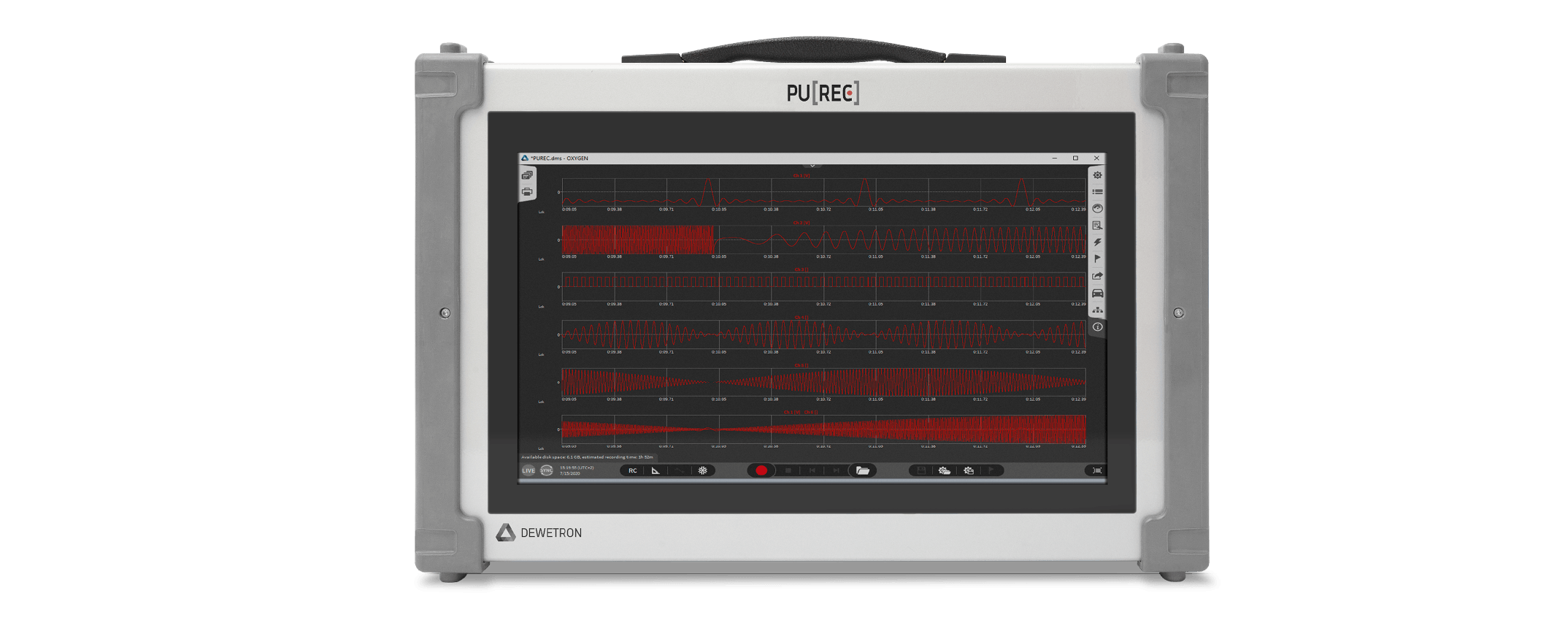
Task: Click the Lck label below fifth plot
Action: 542,402
